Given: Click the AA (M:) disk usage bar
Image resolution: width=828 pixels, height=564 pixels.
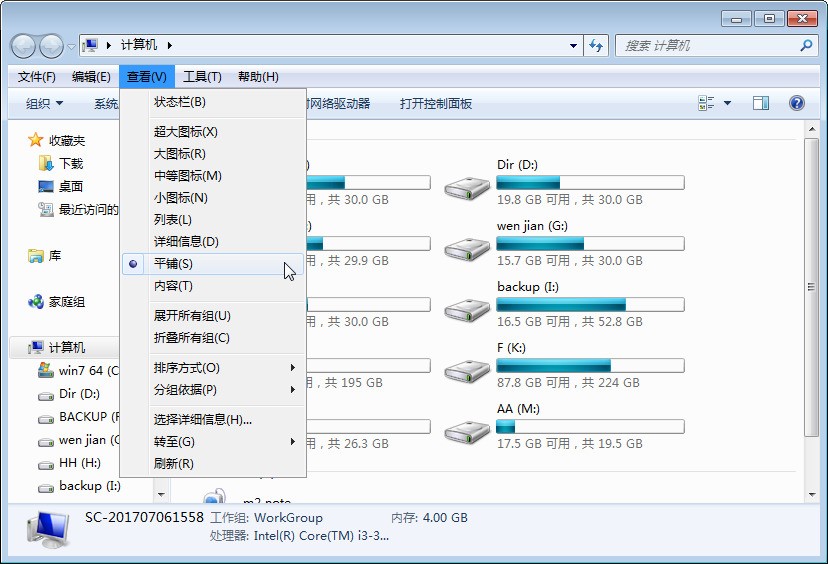Looking at the screenshot, I should (x=590, y=427).
